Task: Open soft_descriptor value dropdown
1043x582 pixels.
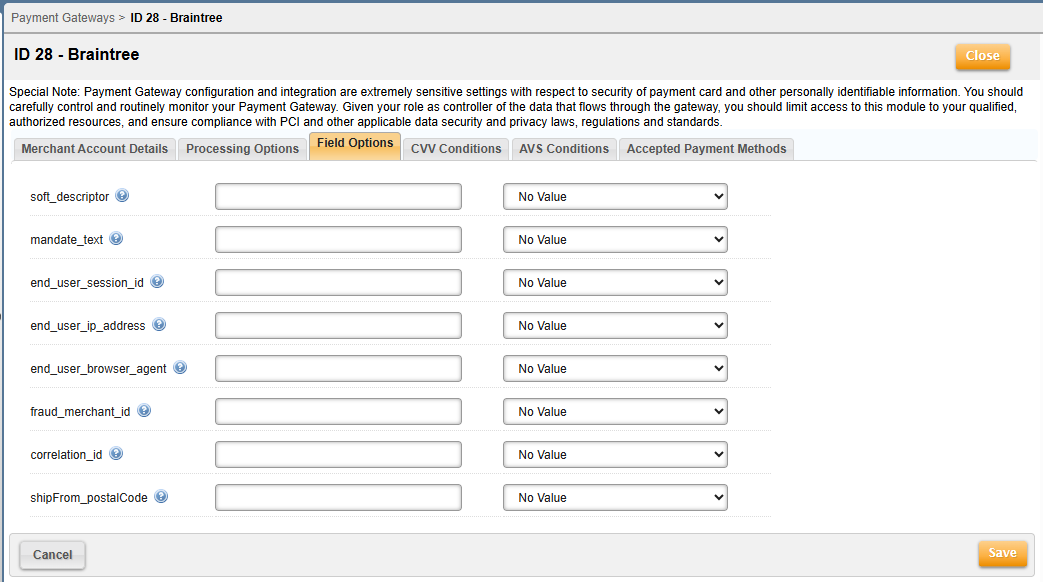Action: click(615, 197)
